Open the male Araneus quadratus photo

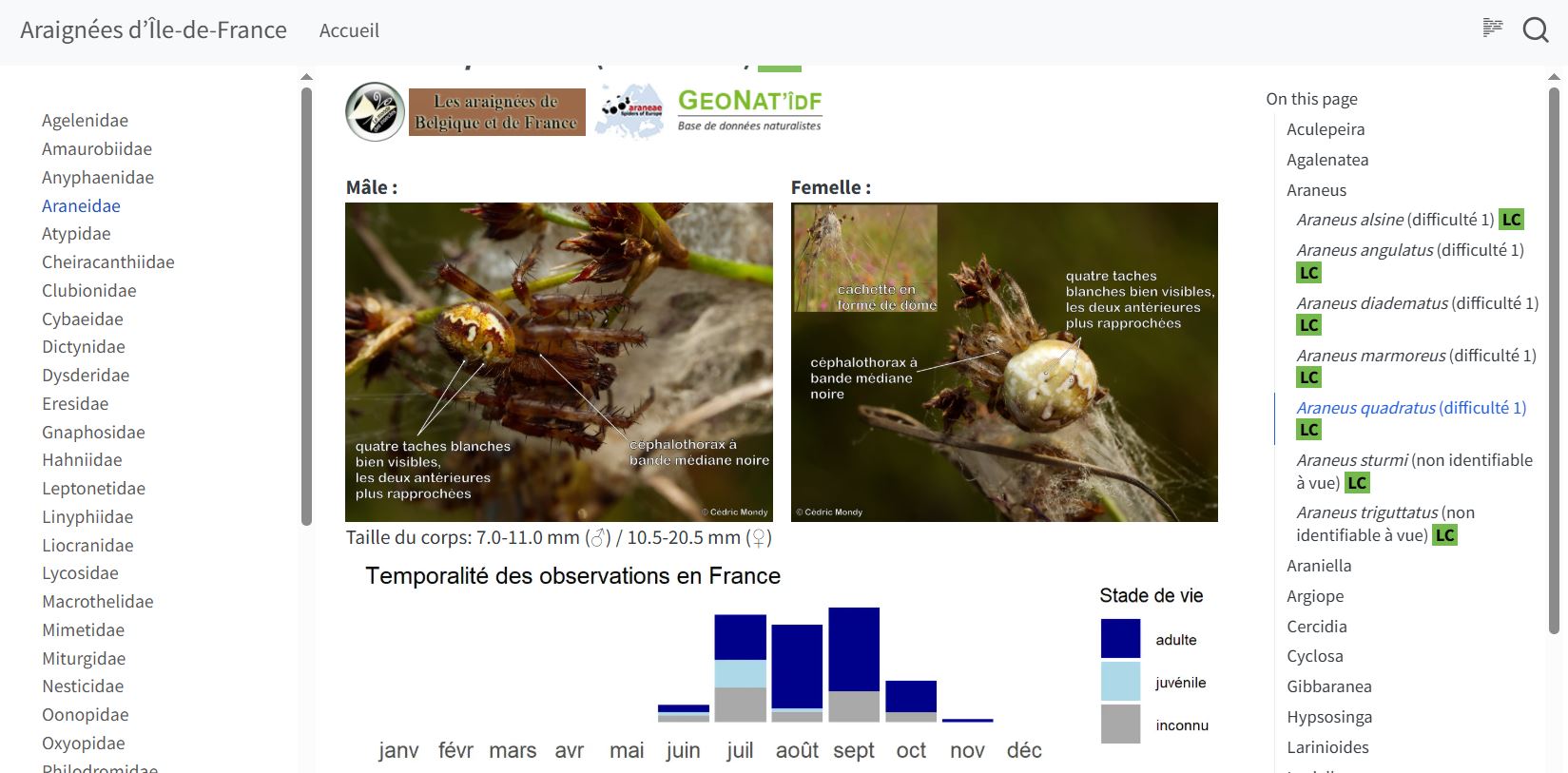point(559,361)
